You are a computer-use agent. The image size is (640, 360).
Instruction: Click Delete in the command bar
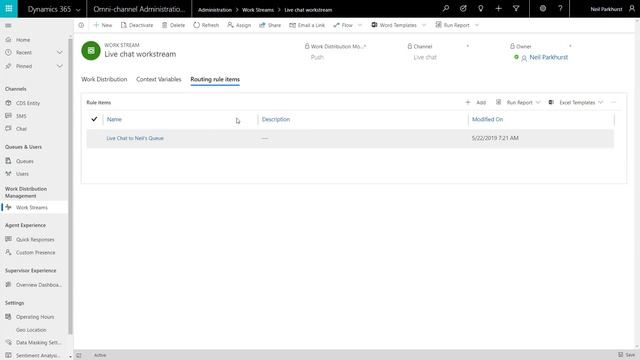coord(173,25)
